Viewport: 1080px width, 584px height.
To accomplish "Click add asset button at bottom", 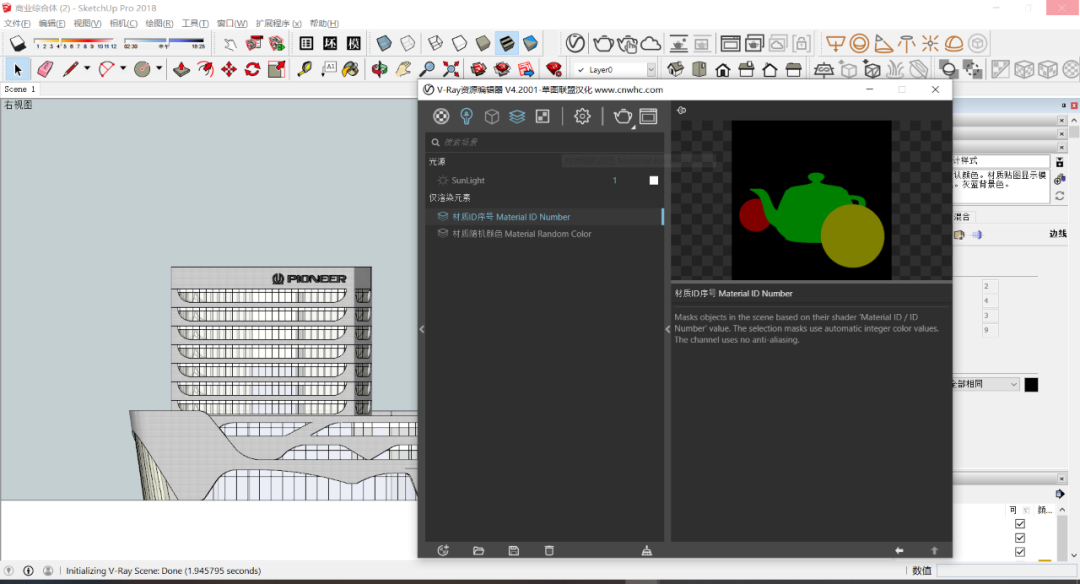I will click(443, 550).
